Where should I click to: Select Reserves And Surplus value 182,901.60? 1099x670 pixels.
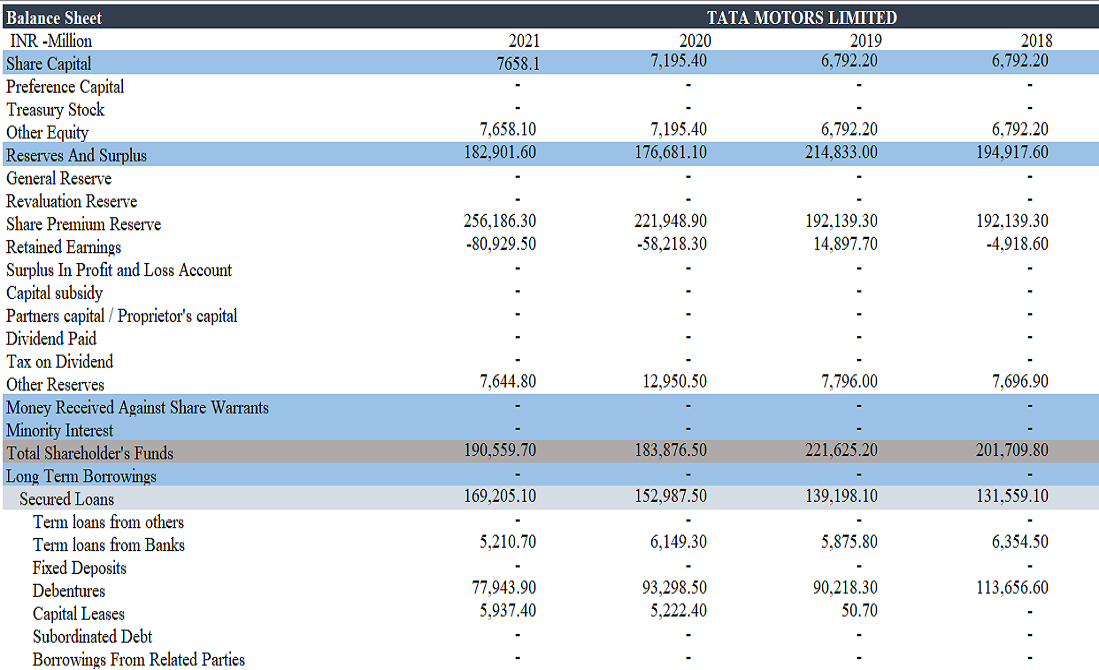point(501,153)
